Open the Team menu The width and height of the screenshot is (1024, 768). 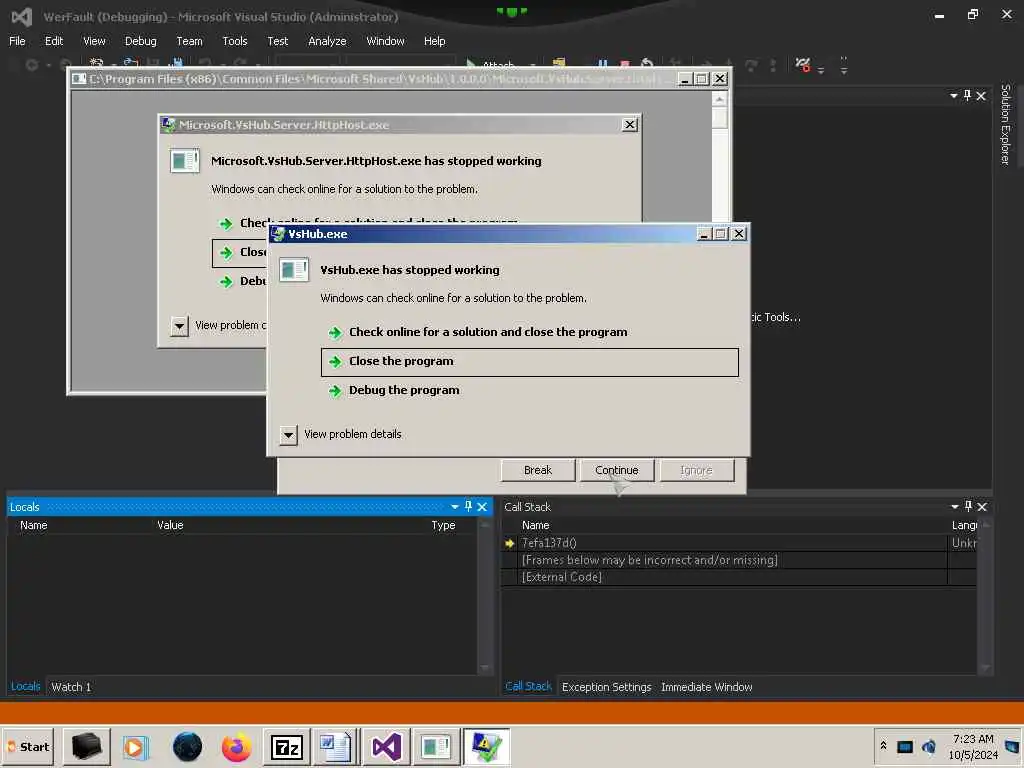189,41
